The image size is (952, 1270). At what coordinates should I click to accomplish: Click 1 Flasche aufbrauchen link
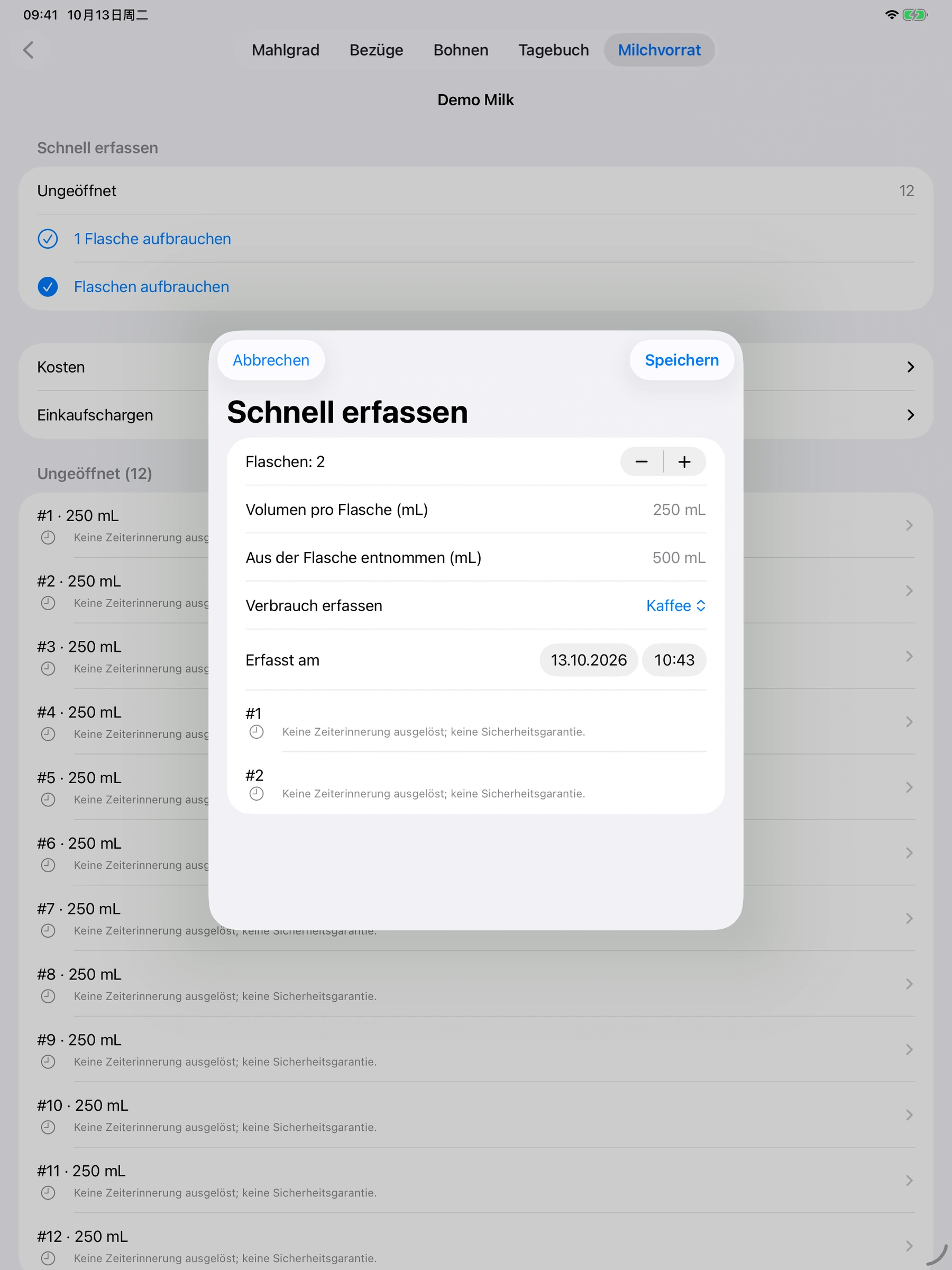click(152, 239)
